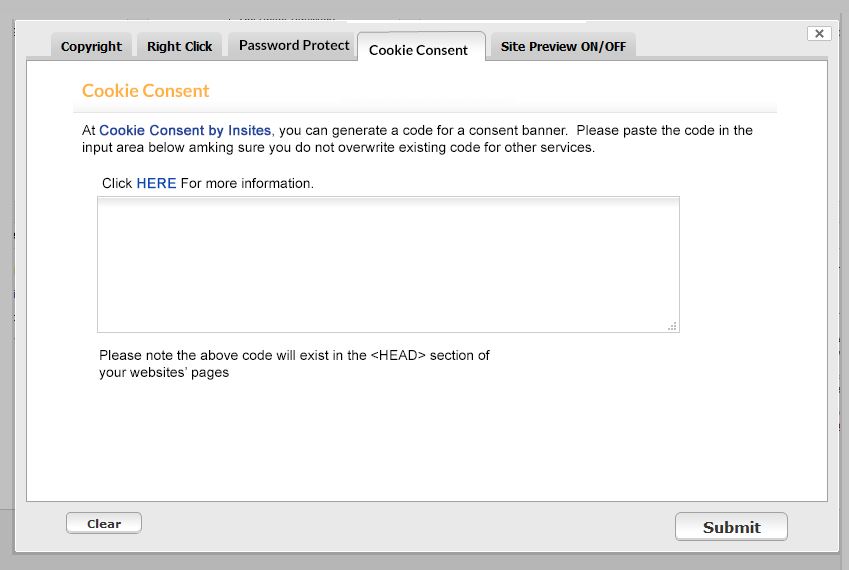
Task: Follow the HERE link for more information
Action: pyautogui.click(x=156, y=183)
